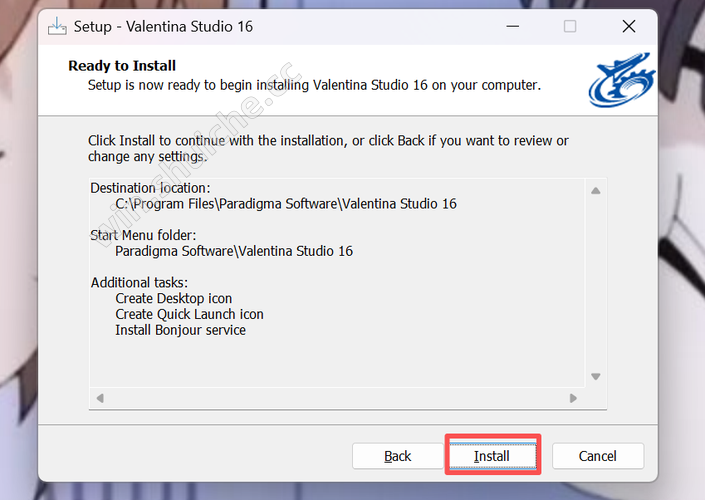
Task: Click the greyed-out maximize button
Action: coord(570,26)
